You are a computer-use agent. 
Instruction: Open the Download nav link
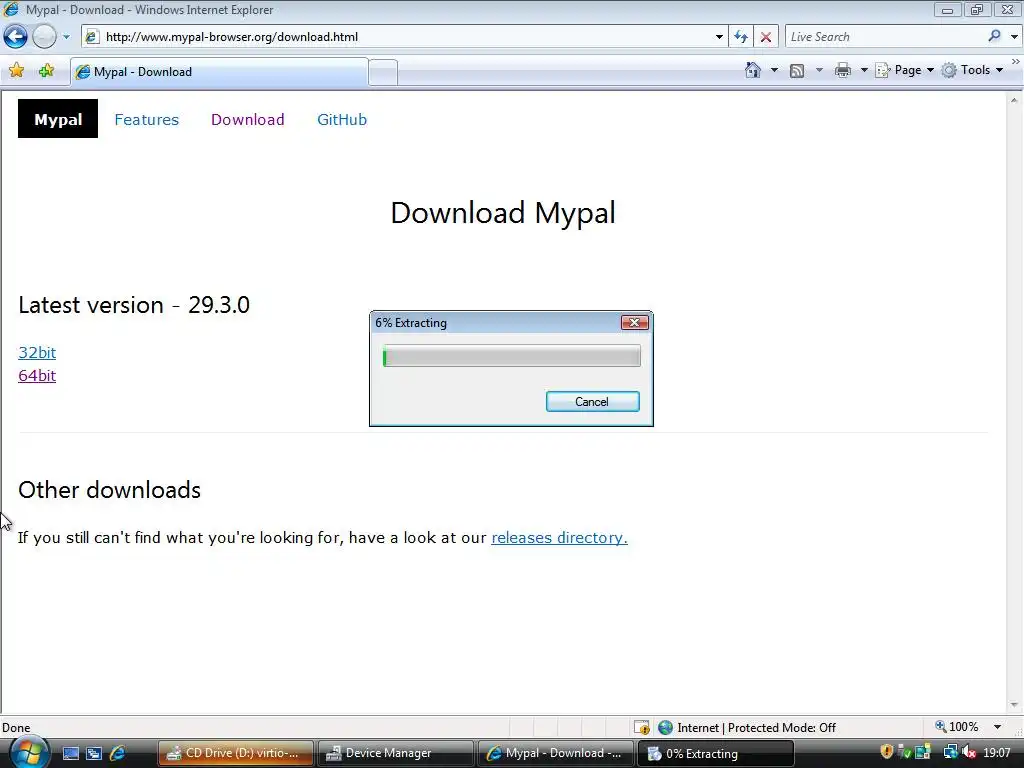pyautogui.click(x=248, y=120)
